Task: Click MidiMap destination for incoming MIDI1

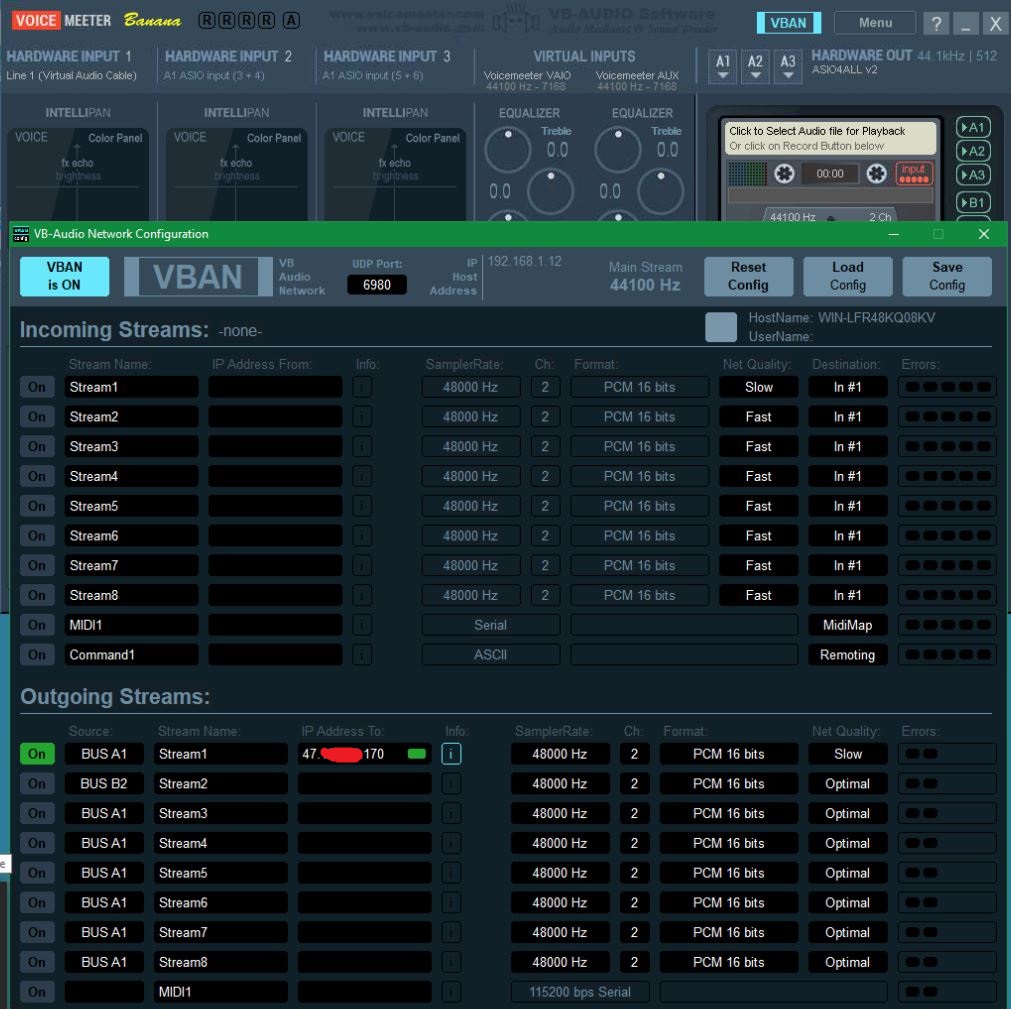Action: pos(847,625)
